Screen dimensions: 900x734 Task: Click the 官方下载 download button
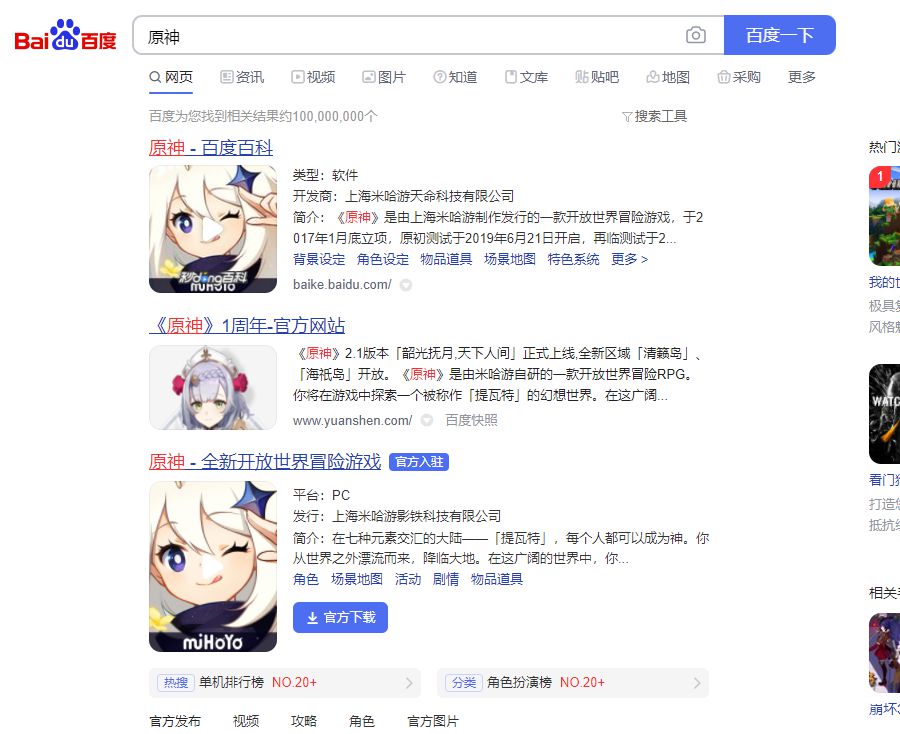tap(340, 618)
